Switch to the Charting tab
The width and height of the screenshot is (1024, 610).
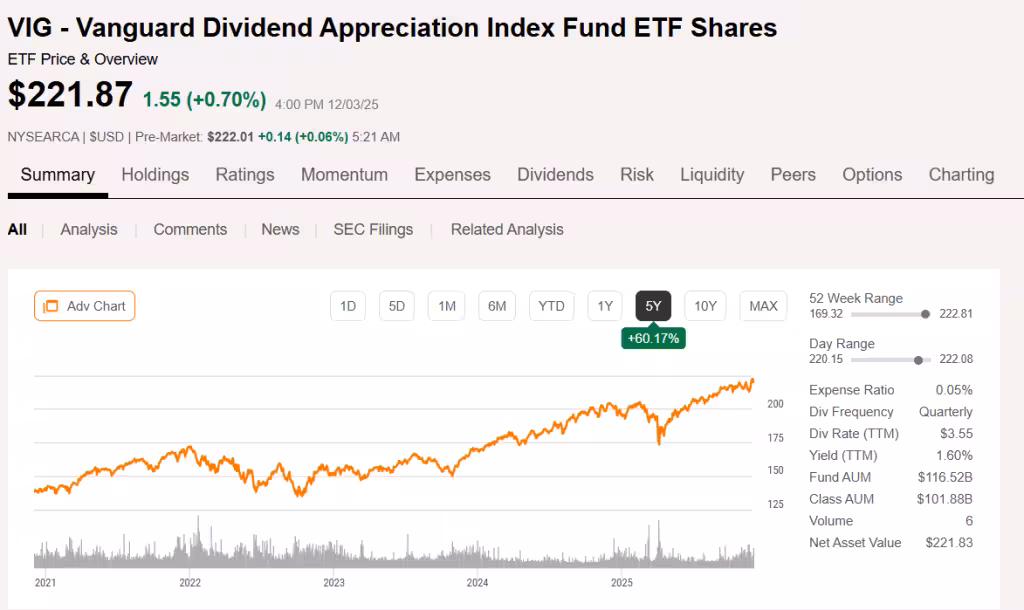pos(961,175)
